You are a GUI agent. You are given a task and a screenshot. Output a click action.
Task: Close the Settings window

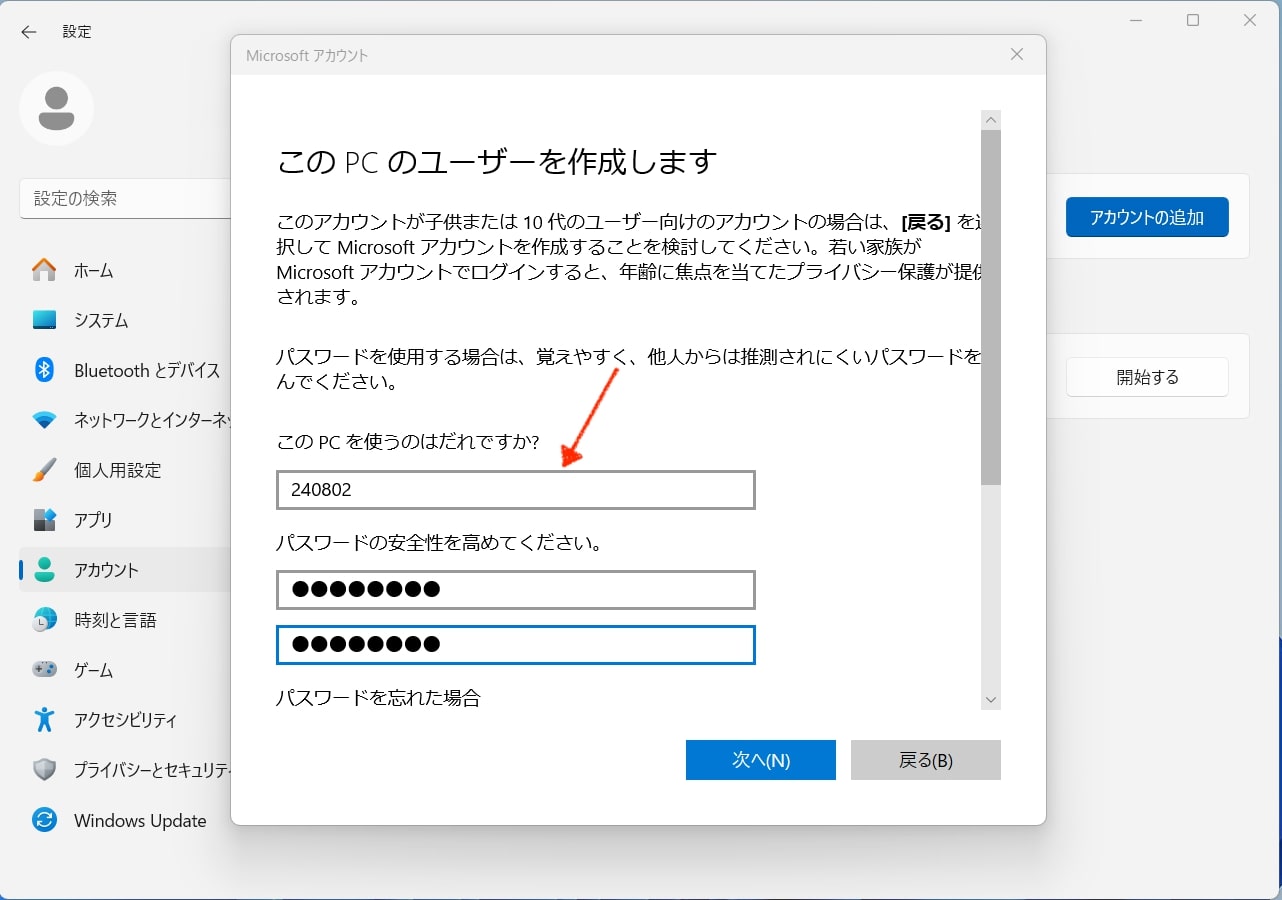click(1249, 21)
